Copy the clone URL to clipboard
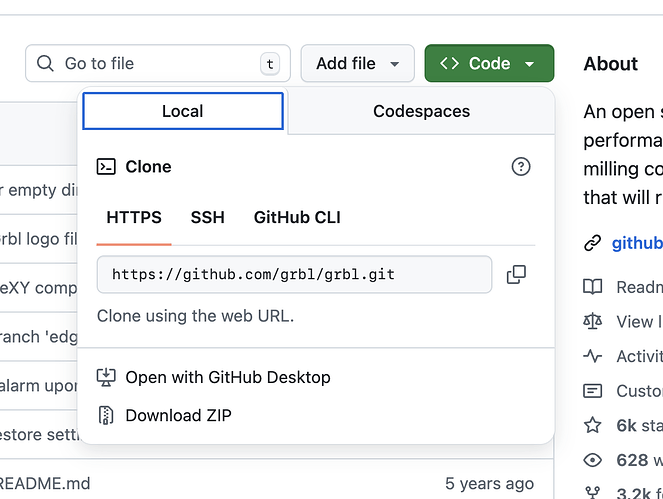Viewport: 663px width, 499px height. (516, 275)
